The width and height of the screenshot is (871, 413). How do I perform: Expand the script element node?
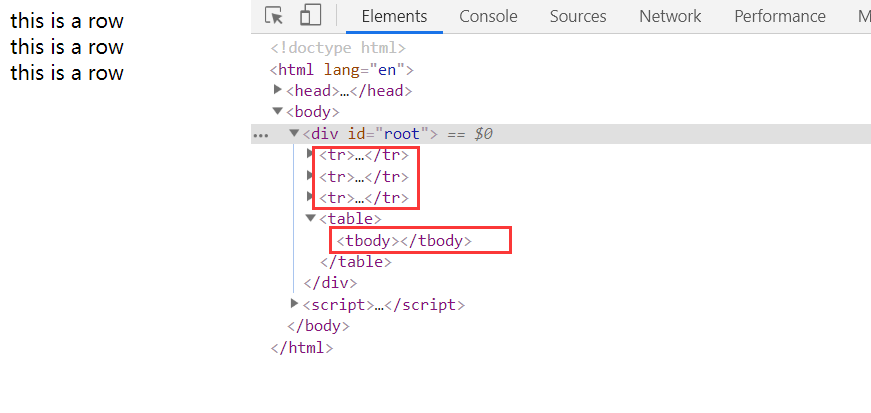tap(294, 303)
